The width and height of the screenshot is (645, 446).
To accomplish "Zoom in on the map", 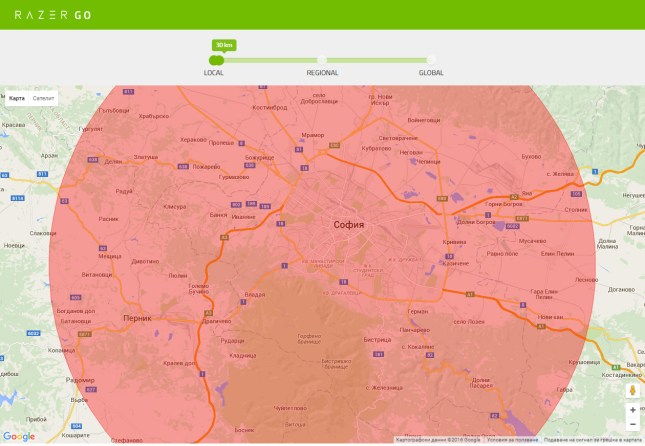I will click(x=633, y=410).
